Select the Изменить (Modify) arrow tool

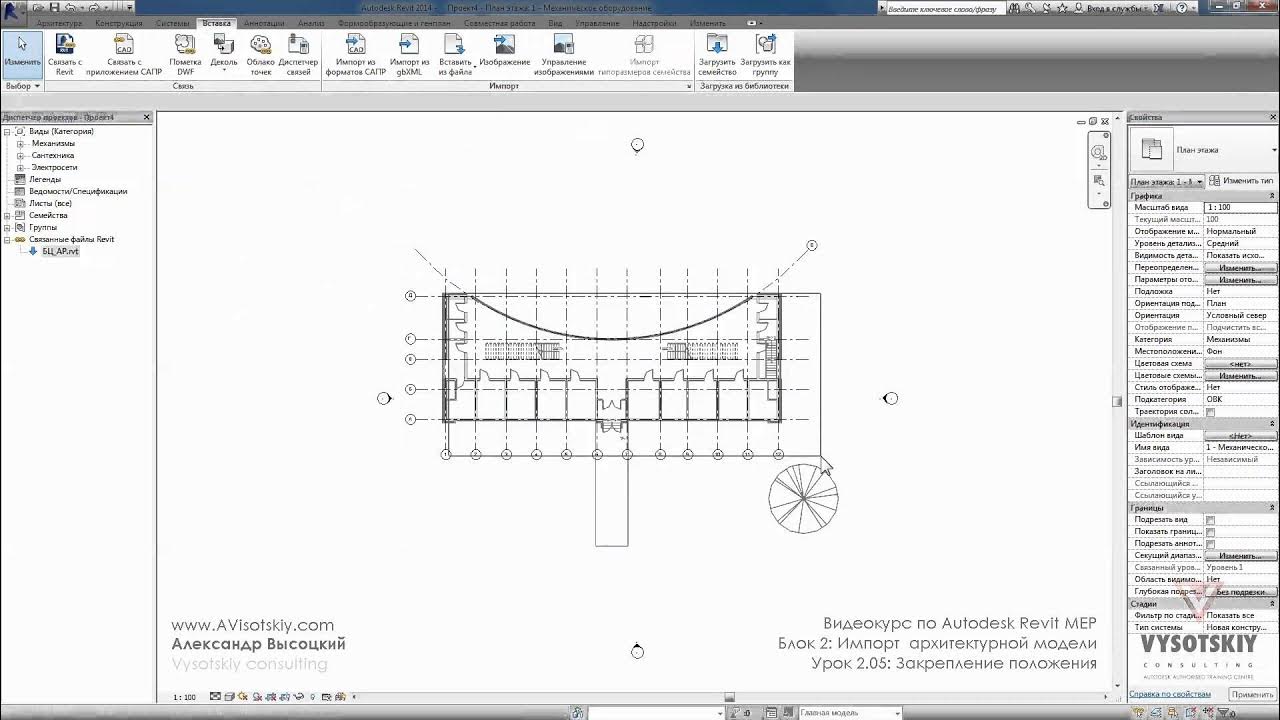point(22,54)
